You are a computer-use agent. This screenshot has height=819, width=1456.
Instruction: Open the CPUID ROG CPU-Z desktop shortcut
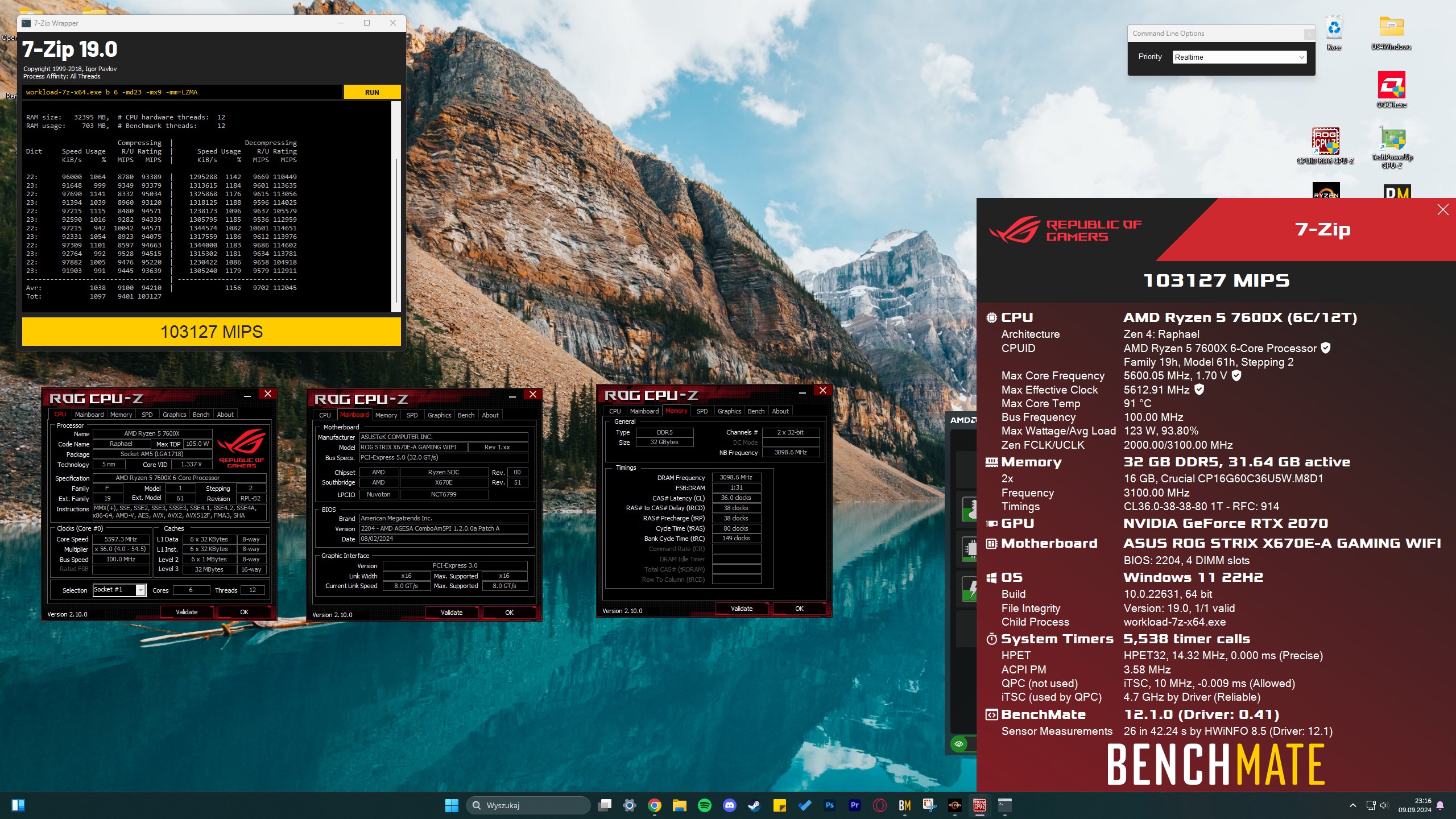[1325, 146]
